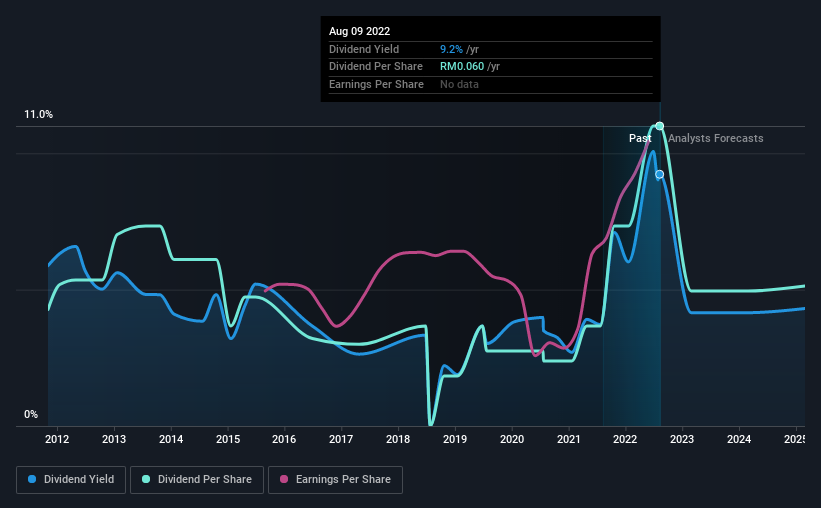Select the 2021 x-axis label

click(x=568, y=439)
